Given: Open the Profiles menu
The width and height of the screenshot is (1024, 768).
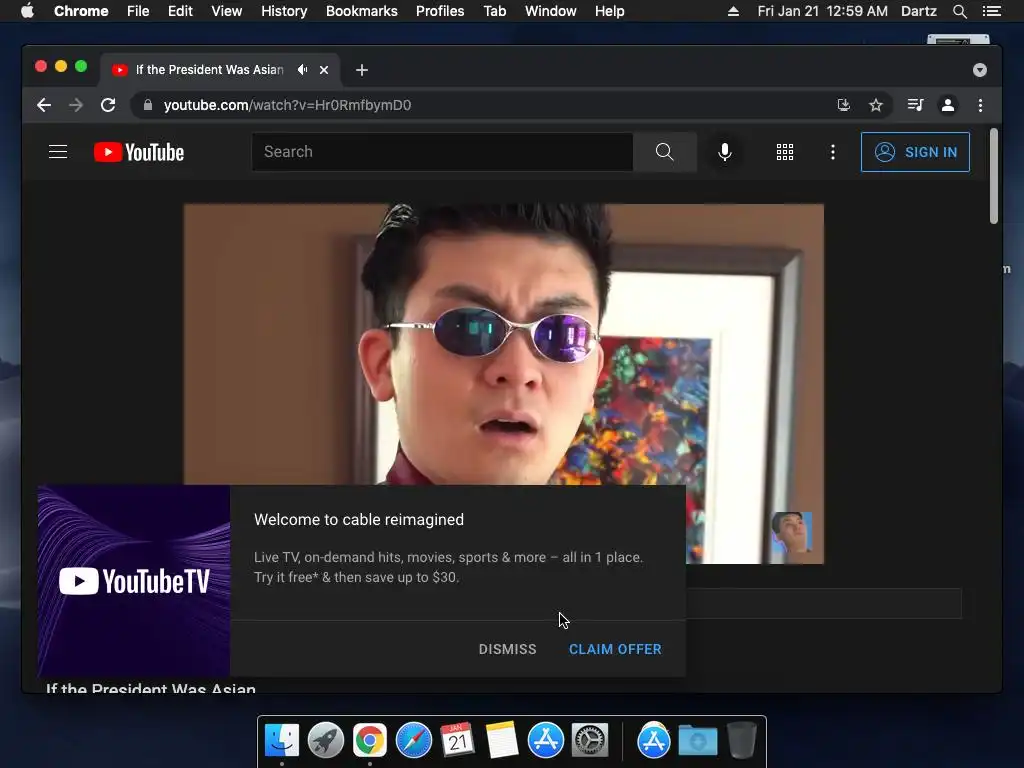Looking at the screenshot, I should click(x=440, y=11).
